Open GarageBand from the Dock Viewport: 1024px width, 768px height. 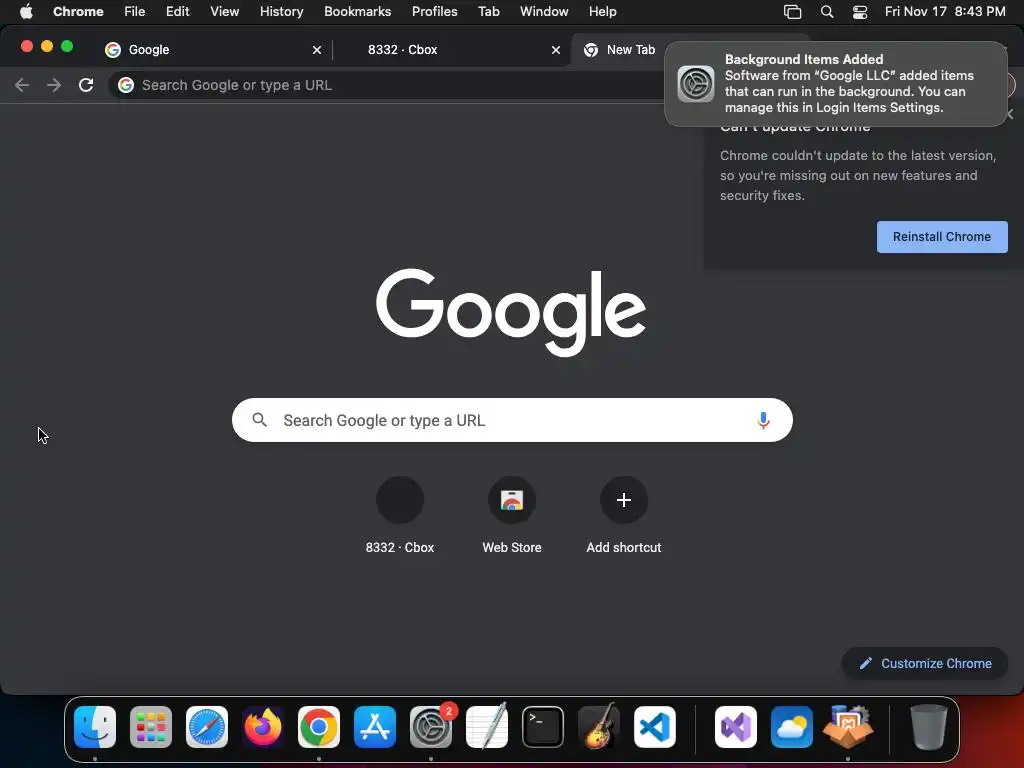pos(599,726)
